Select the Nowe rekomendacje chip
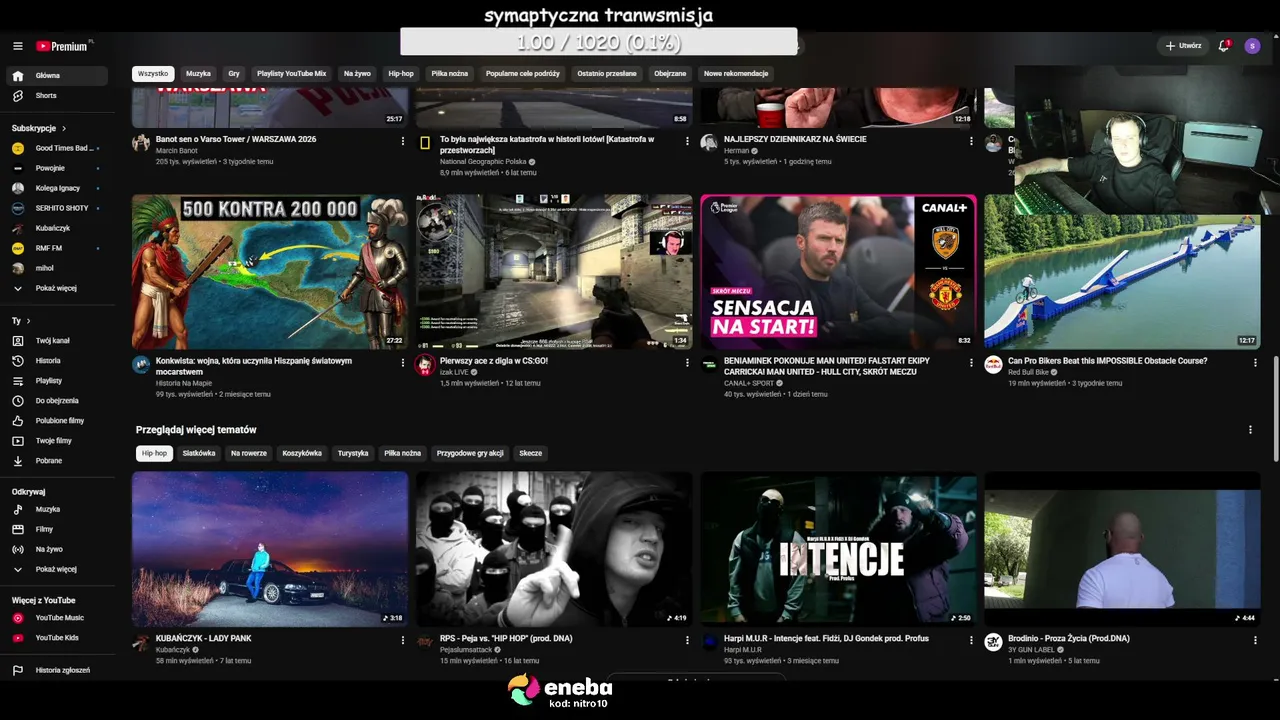Image resolution: width=1280 pixels, height=720 pixels. pyautogui.click(x=736, y=74)
